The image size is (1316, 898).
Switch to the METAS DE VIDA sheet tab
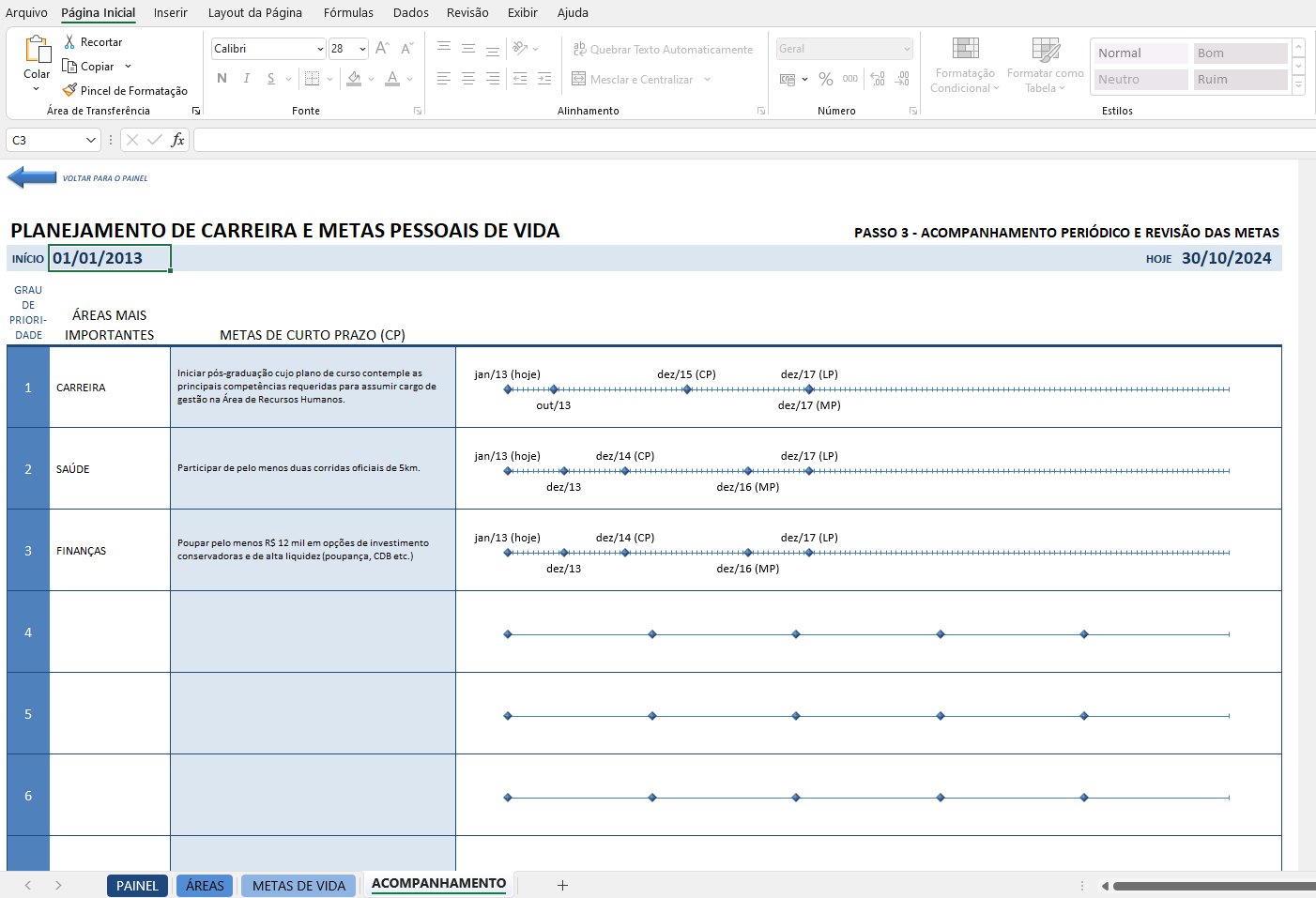298,886
